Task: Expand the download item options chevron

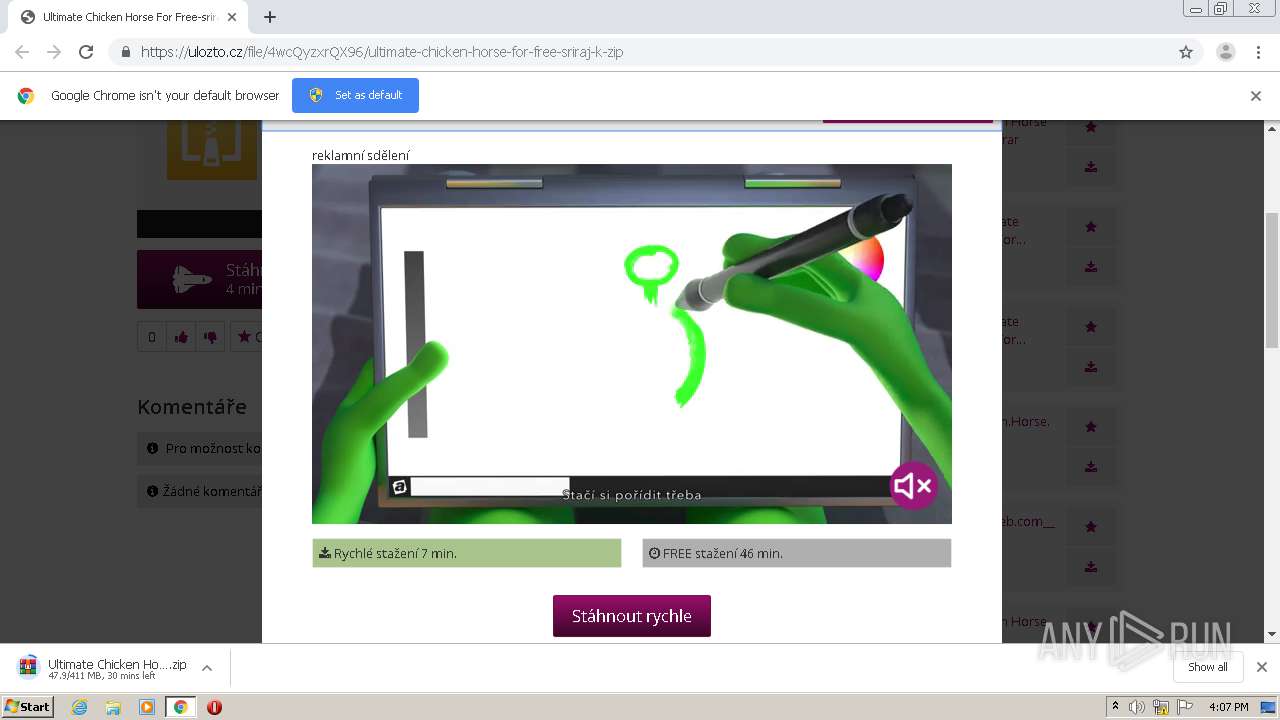Action: click(x=207, y=668)
